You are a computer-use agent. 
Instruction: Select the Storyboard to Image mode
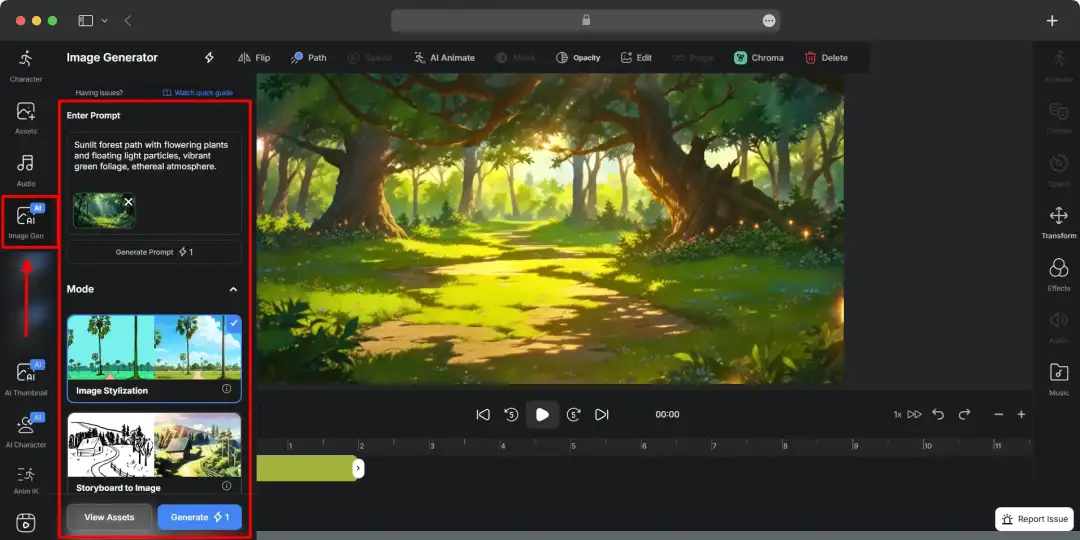point(154,454)
